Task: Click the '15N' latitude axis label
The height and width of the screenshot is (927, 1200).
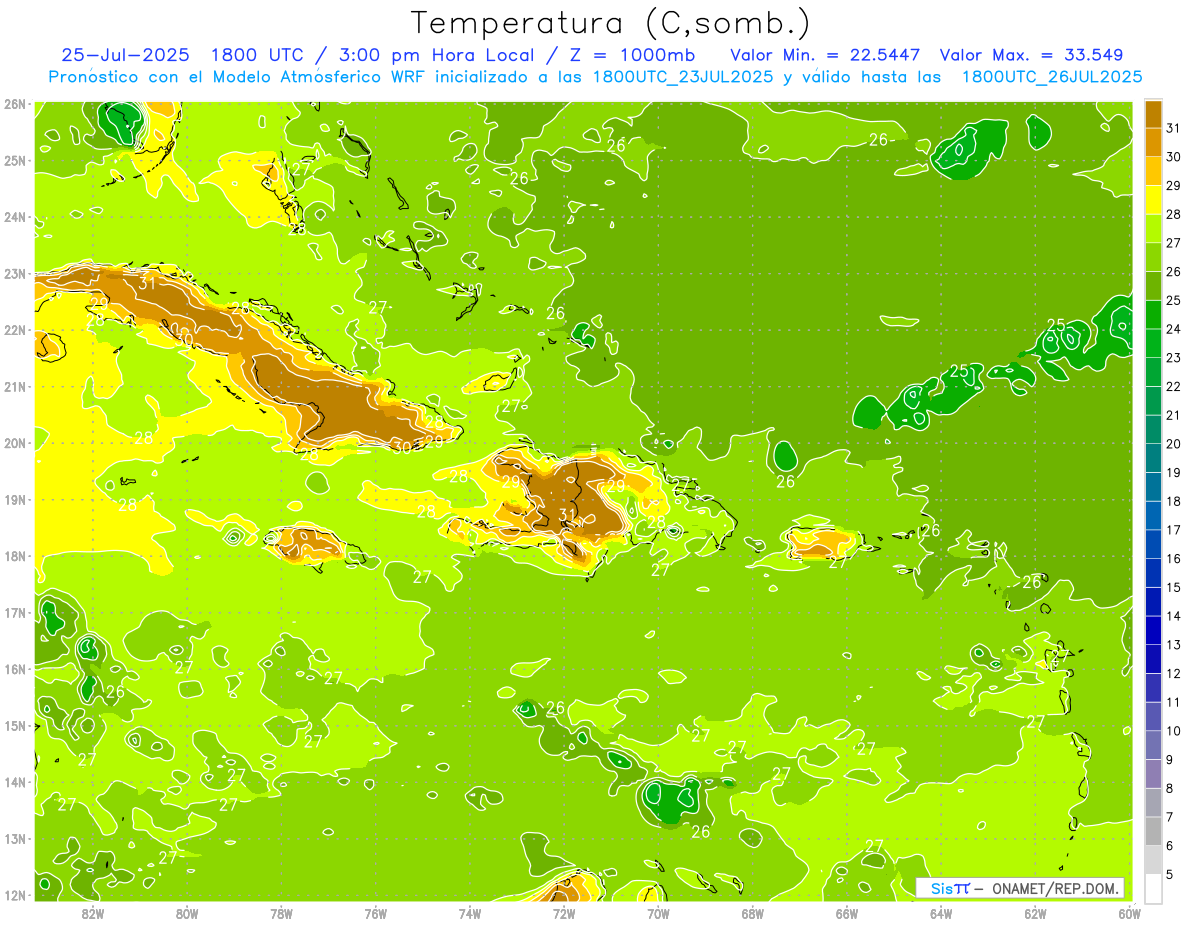Action: pos(15,725)
